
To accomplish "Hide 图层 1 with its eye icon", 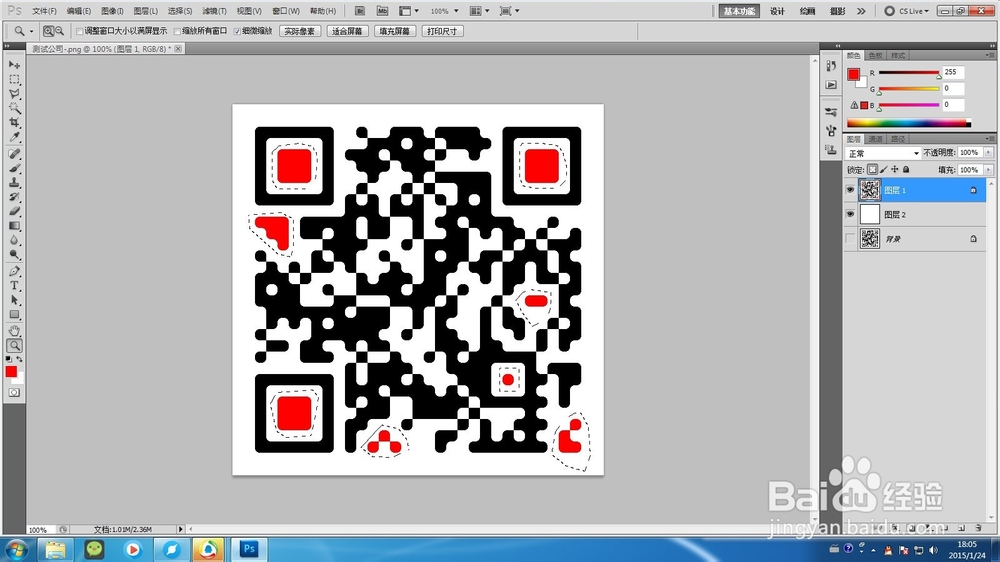I will 850,190.
